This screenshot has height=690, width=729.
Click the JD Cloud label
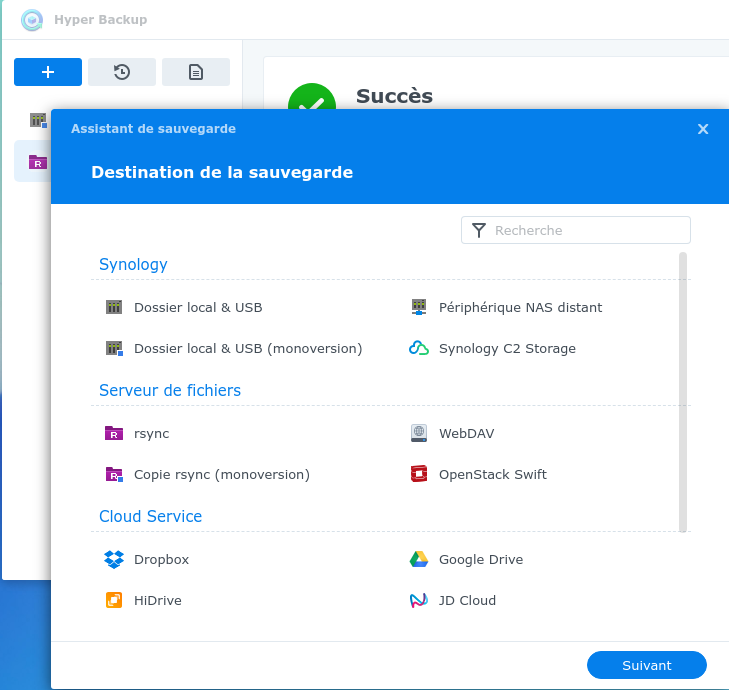pos(467,600)
